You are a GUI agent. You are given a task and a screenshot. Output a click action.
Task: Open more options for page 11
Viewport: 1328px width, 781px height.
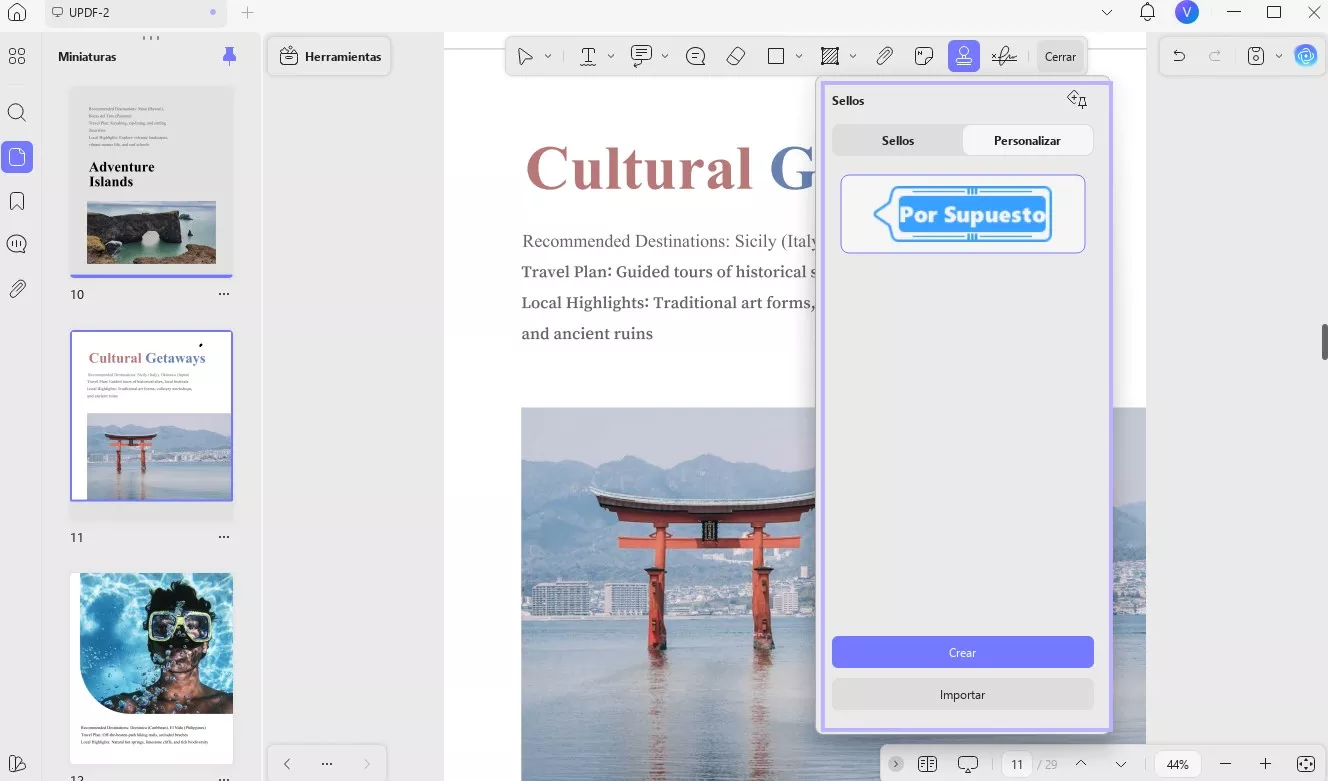pyautogui.click(x=224, y=537)
